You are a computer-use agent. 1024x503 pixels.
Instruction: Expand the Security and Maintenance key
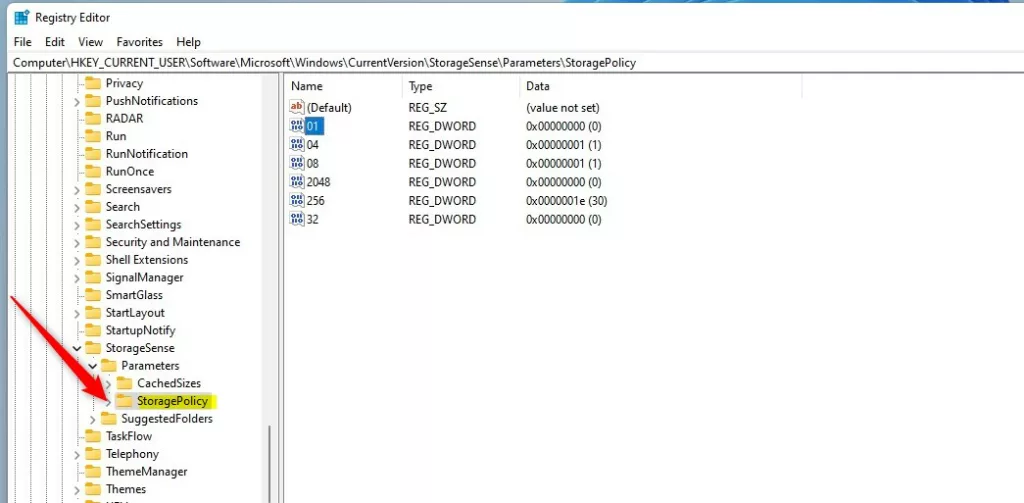[77, 242]
